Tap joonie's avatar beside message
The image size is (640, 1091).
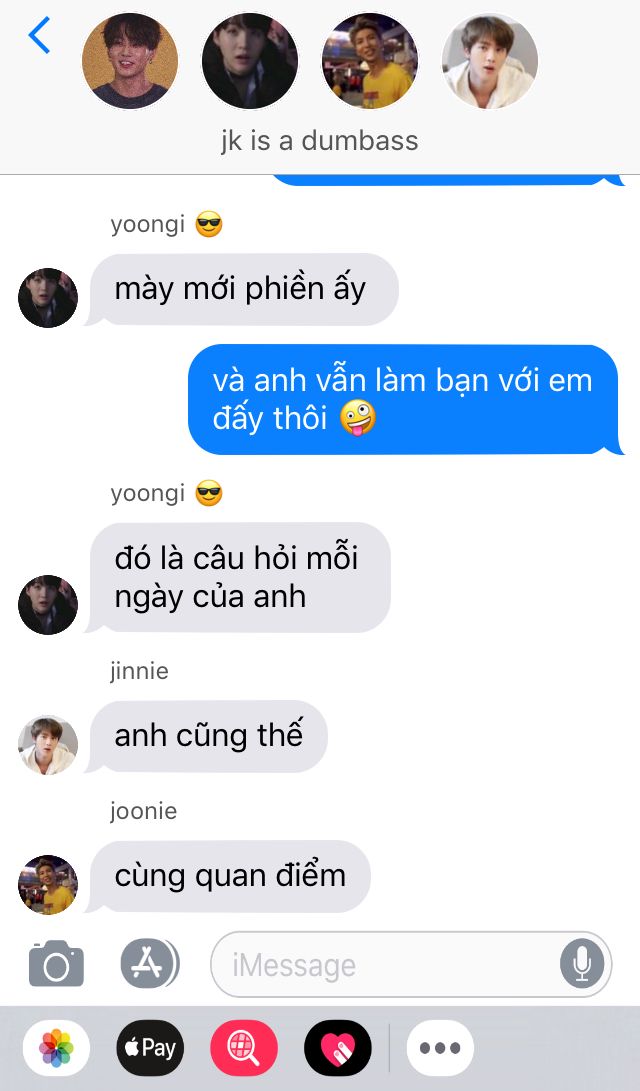coord(48,884)
